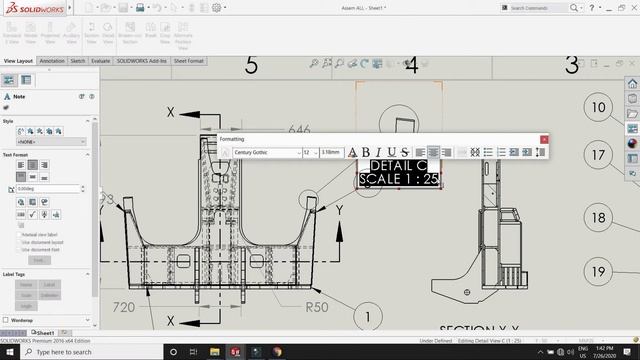The width and height of the screenshot is (640, 360).
Task: Toggle Bold in the Formatting toolbar
Action: 366,152
